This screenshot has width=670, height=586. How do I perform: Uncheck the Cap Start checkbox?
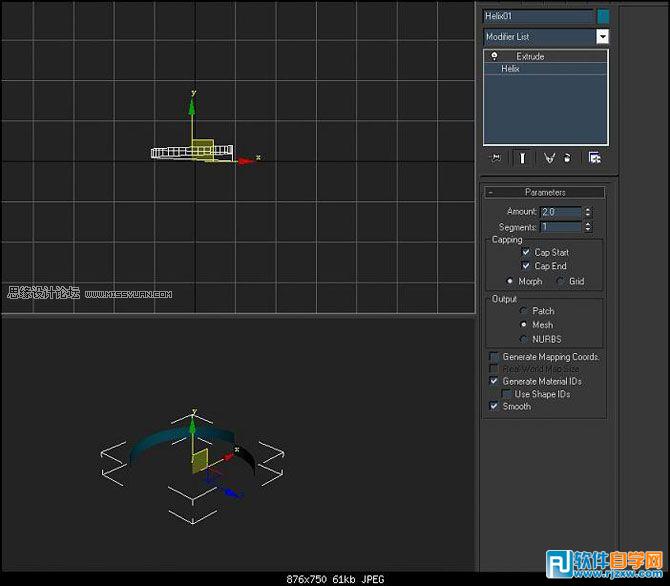(526, 252)
